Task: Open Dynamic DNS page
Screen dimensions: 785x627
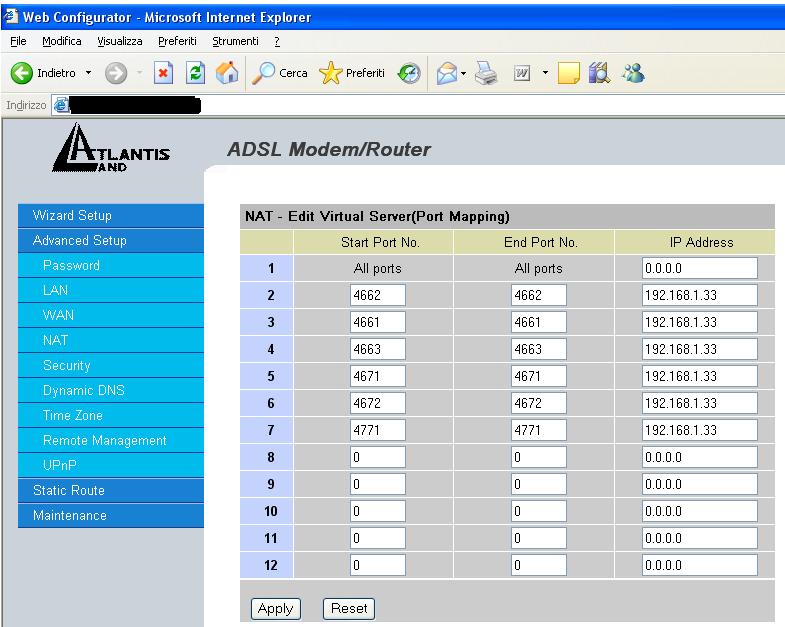Action: [111, 391]
